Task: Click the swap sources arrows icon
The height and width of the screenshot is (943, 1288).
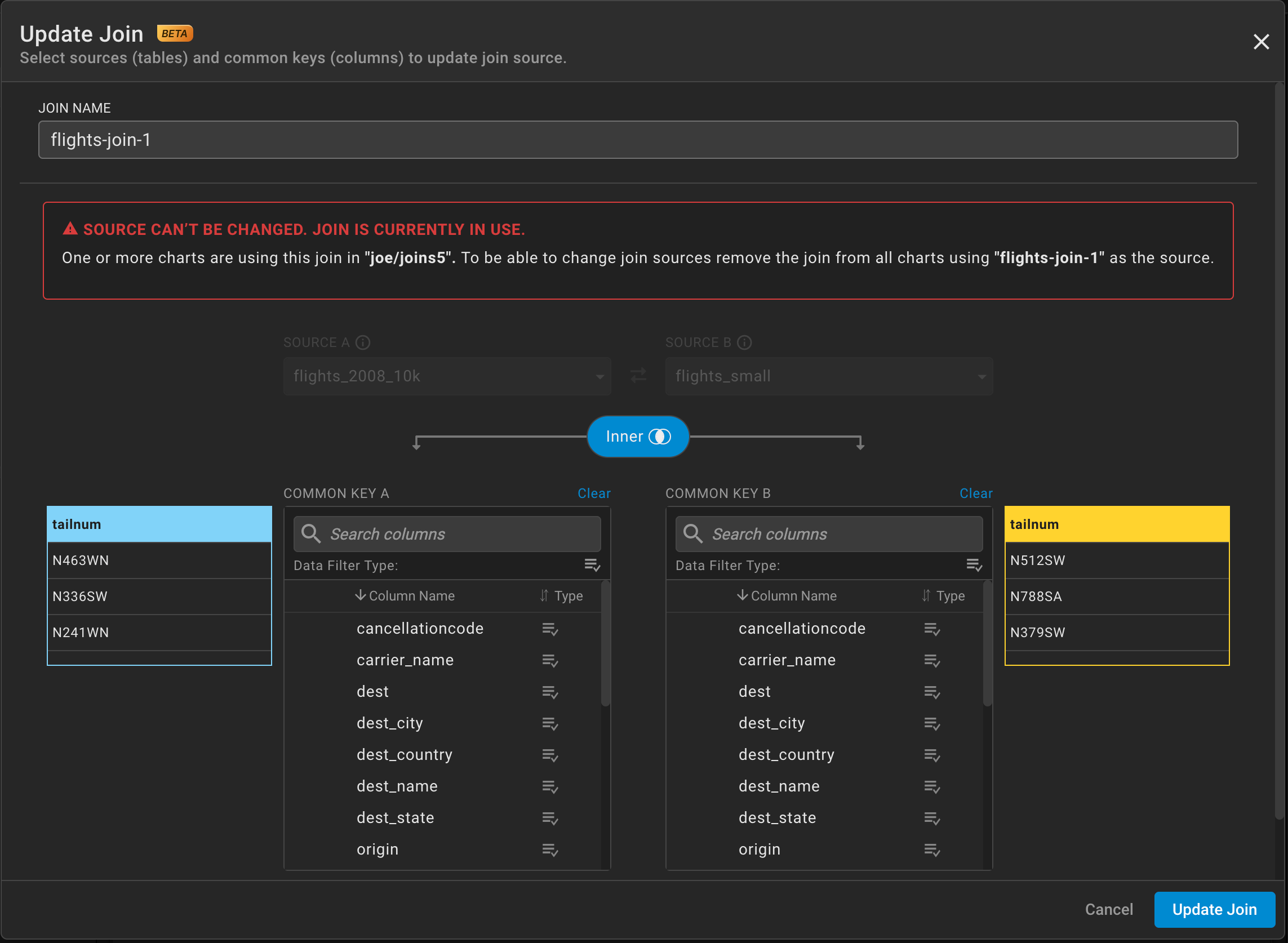Action: pos(638,376)
